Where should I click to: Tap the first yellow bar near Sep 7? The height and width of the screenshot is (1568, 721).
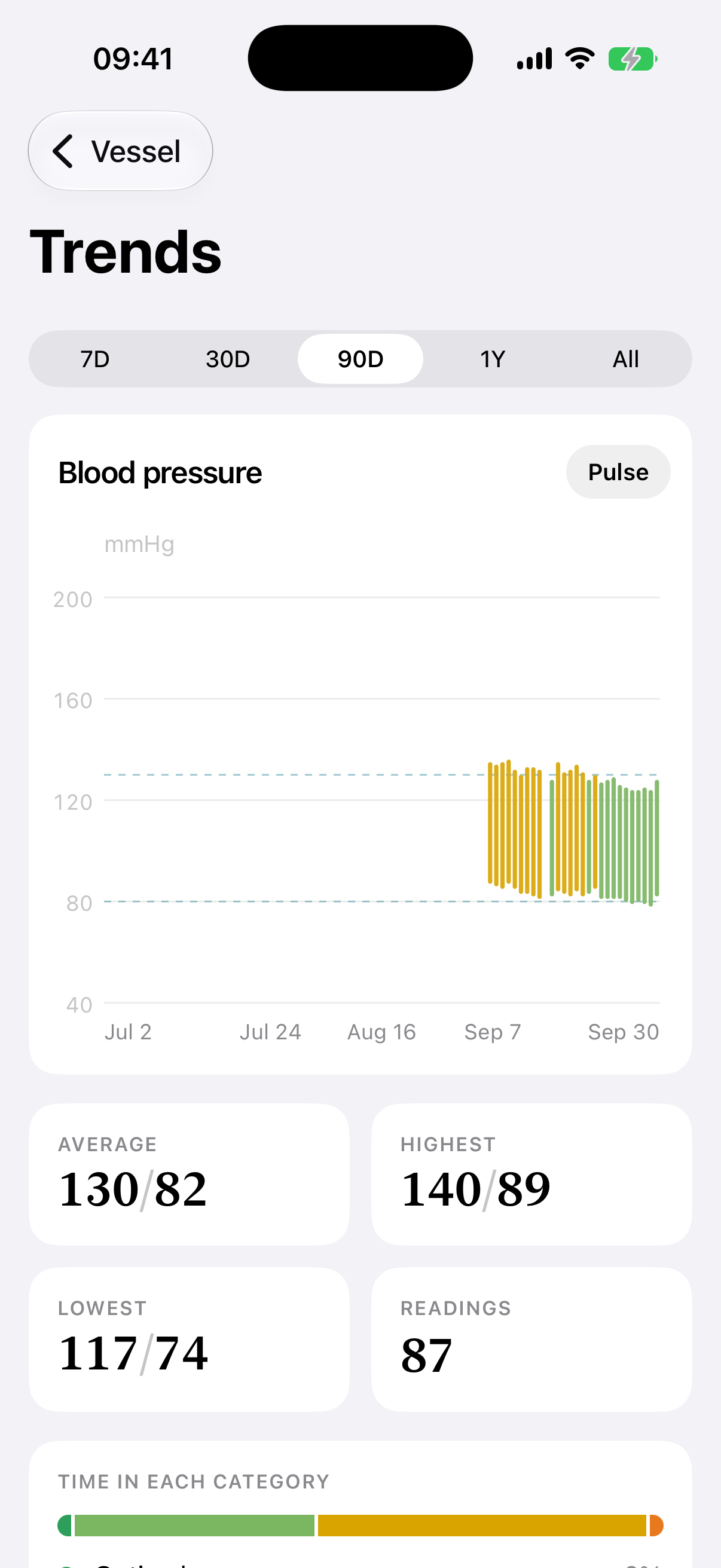pyautogui.click(x=490, y=822)
